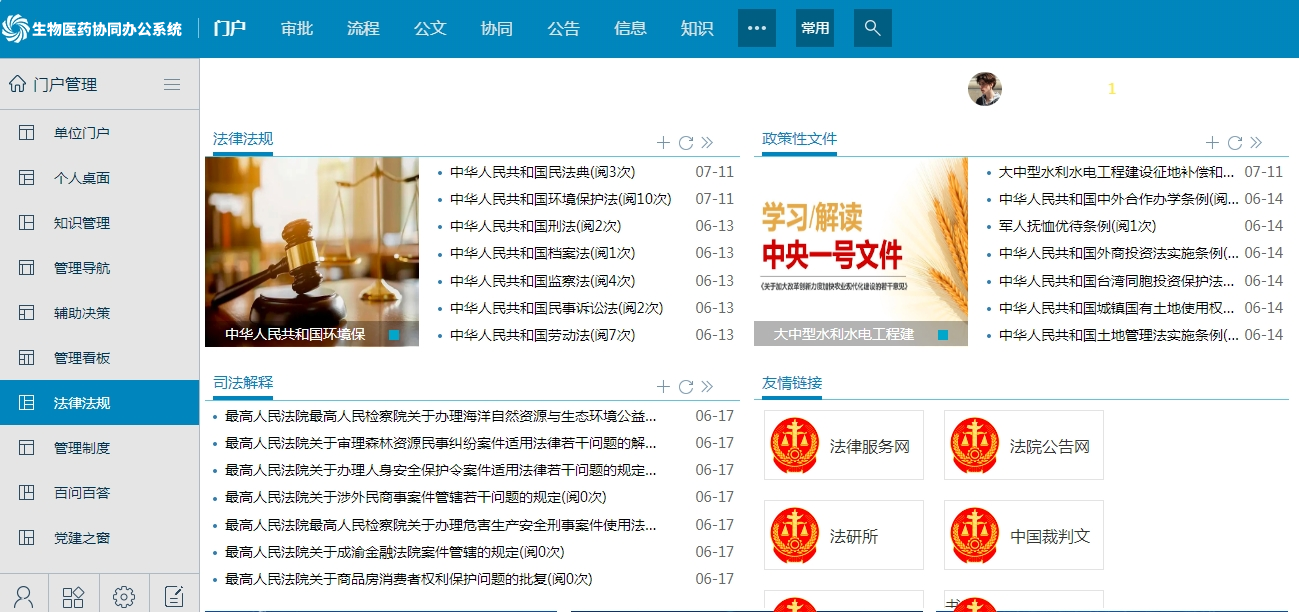Image resolution: width=1299 pixels, height=612 pixels.
Task: Open the 中国裁判文 friendly link
Action: (x=1023, y=535)
